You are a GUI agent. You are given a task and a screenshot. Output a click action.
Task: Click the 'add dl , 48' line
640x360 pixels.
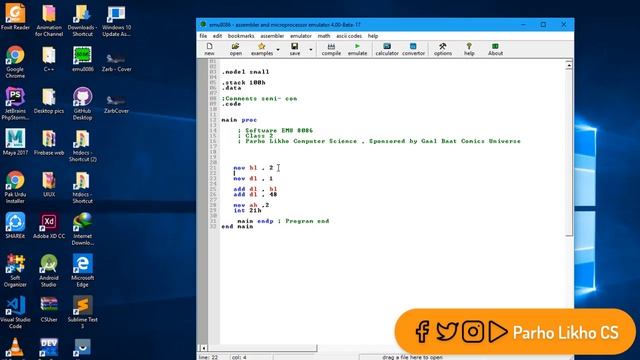255,195
